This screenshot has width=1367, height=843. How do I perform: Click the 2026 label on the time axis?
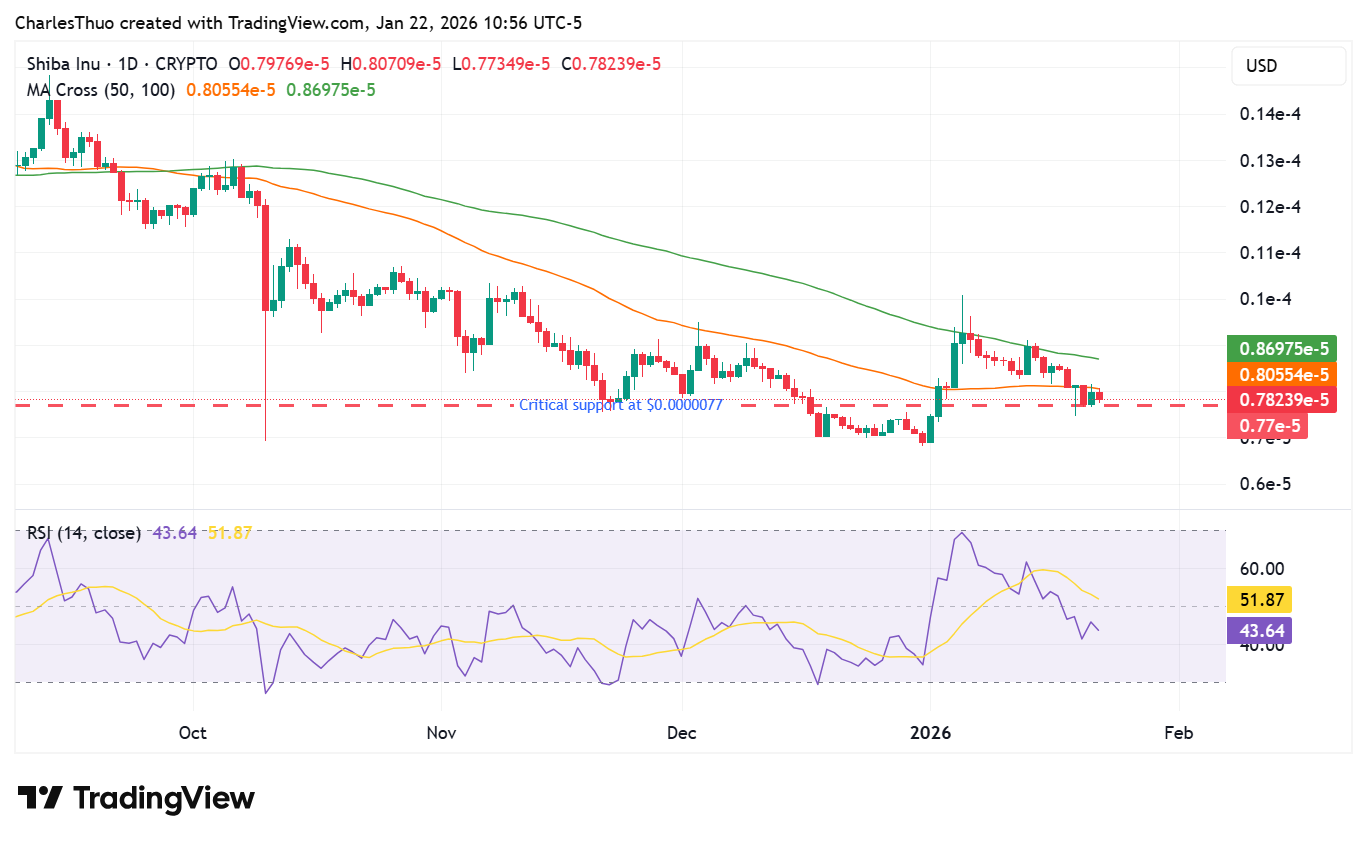932,732
